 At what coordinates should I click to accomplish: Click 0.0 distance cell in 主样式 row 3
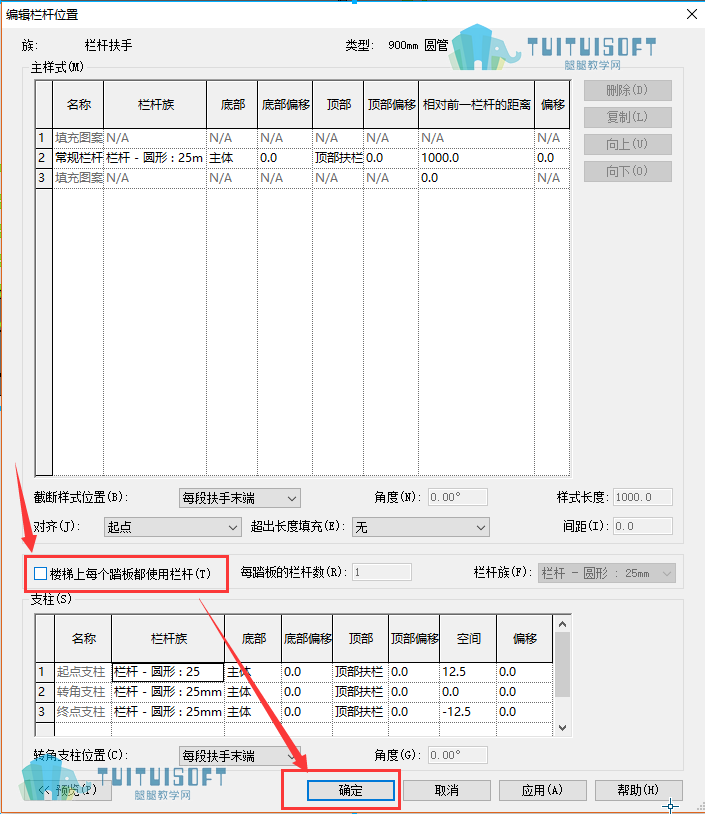(477, 178)
